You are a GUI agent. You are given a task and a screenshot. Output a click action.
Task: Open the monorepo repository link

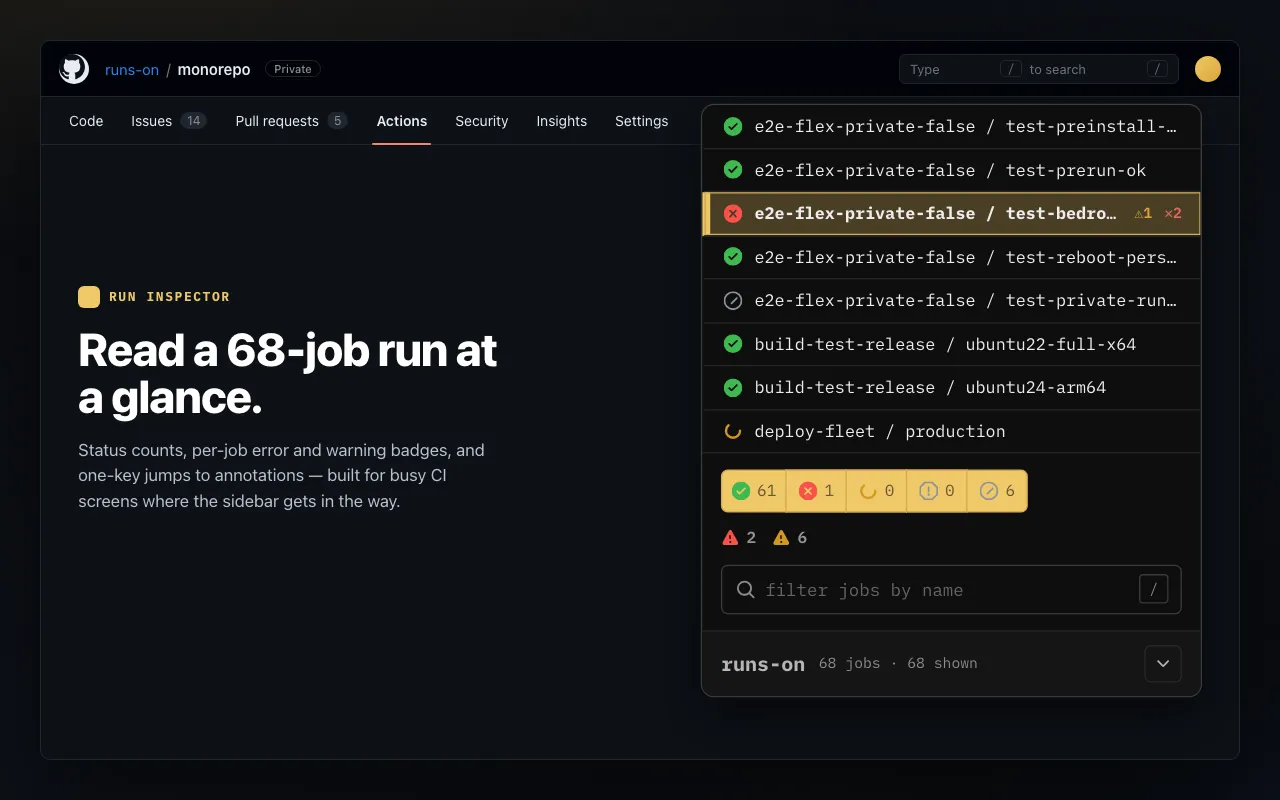[214, 69]
